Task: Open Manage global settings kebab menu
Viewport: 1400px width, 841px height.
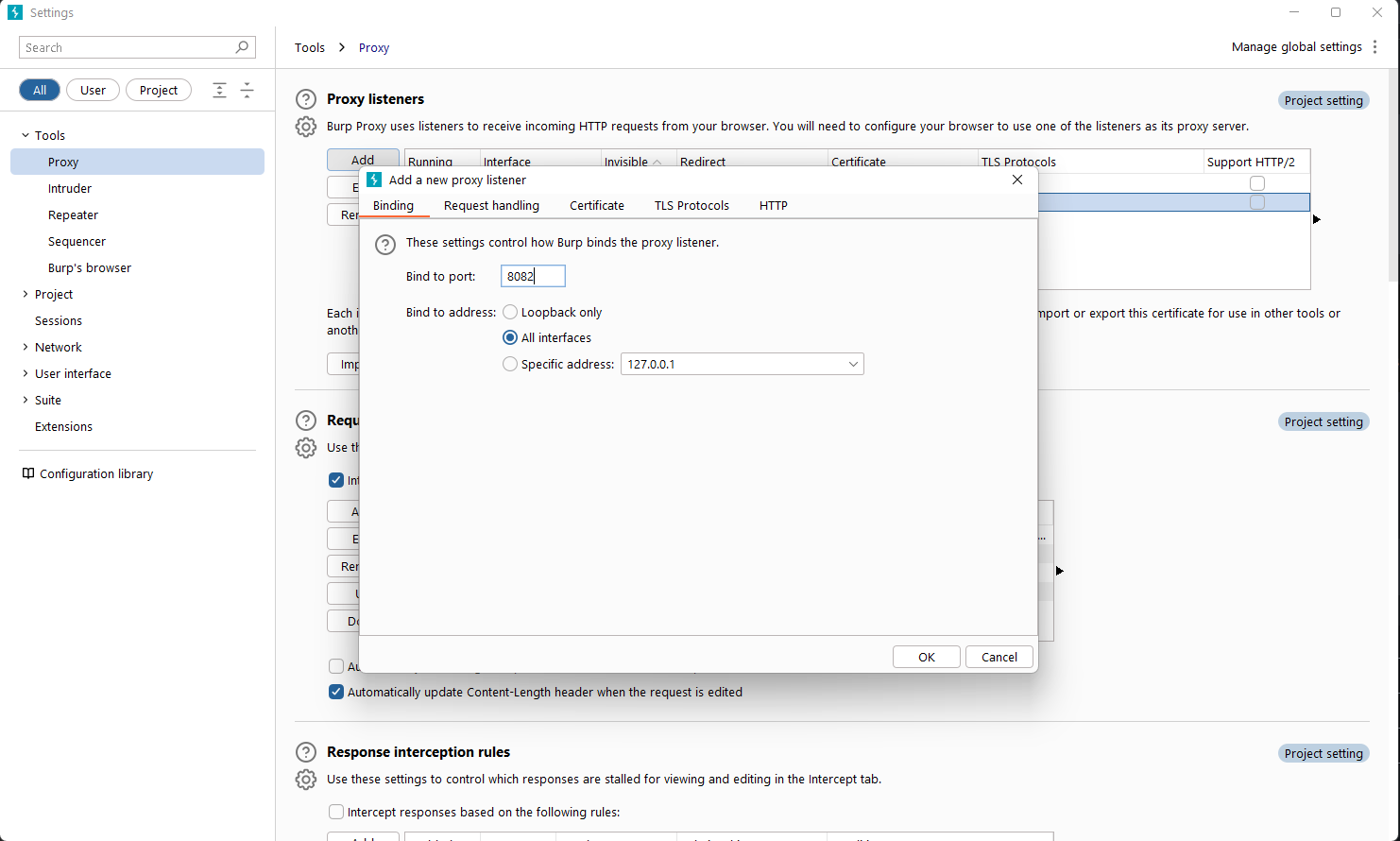Action: point(1375,47)
